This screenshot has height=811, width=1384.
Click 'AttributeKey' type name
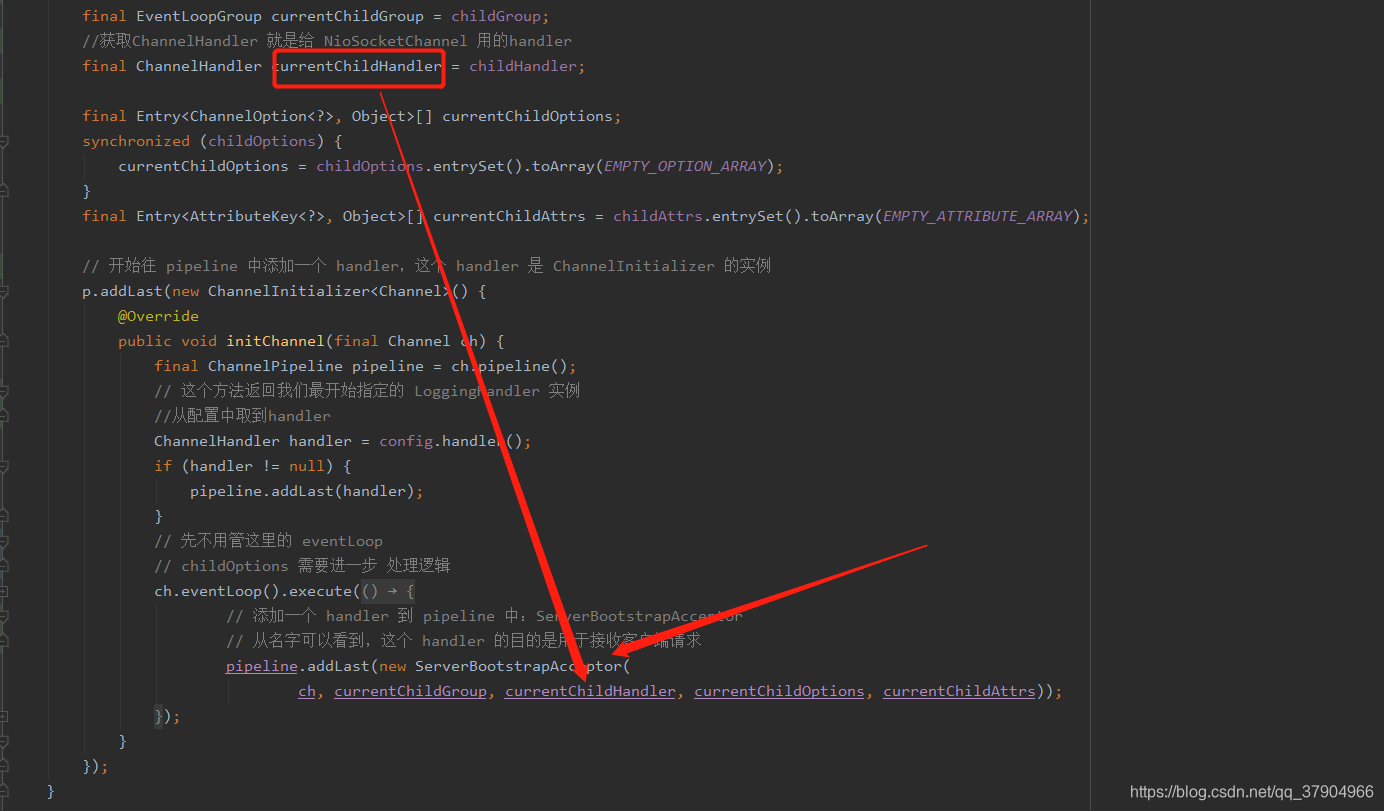click(x=244, y=216)
